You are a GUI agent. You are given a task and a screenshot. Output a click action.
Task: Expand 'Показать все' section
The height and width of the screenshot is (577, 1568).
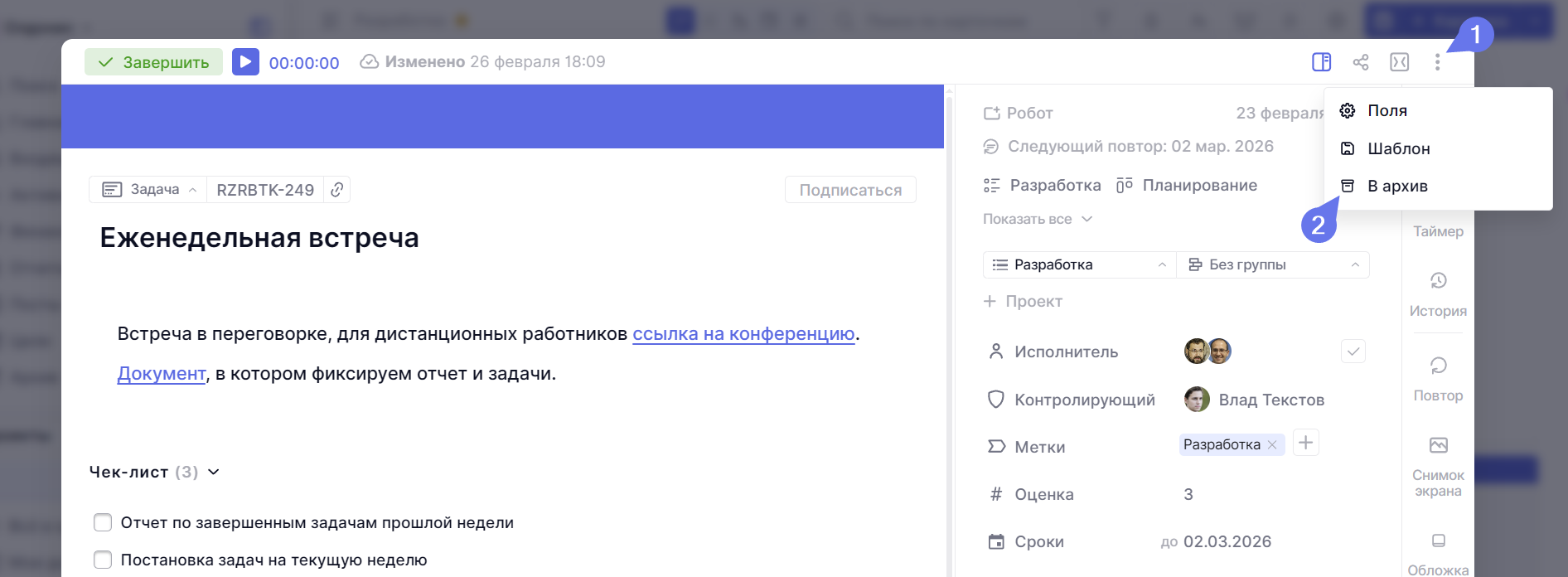click(1037, 219)
